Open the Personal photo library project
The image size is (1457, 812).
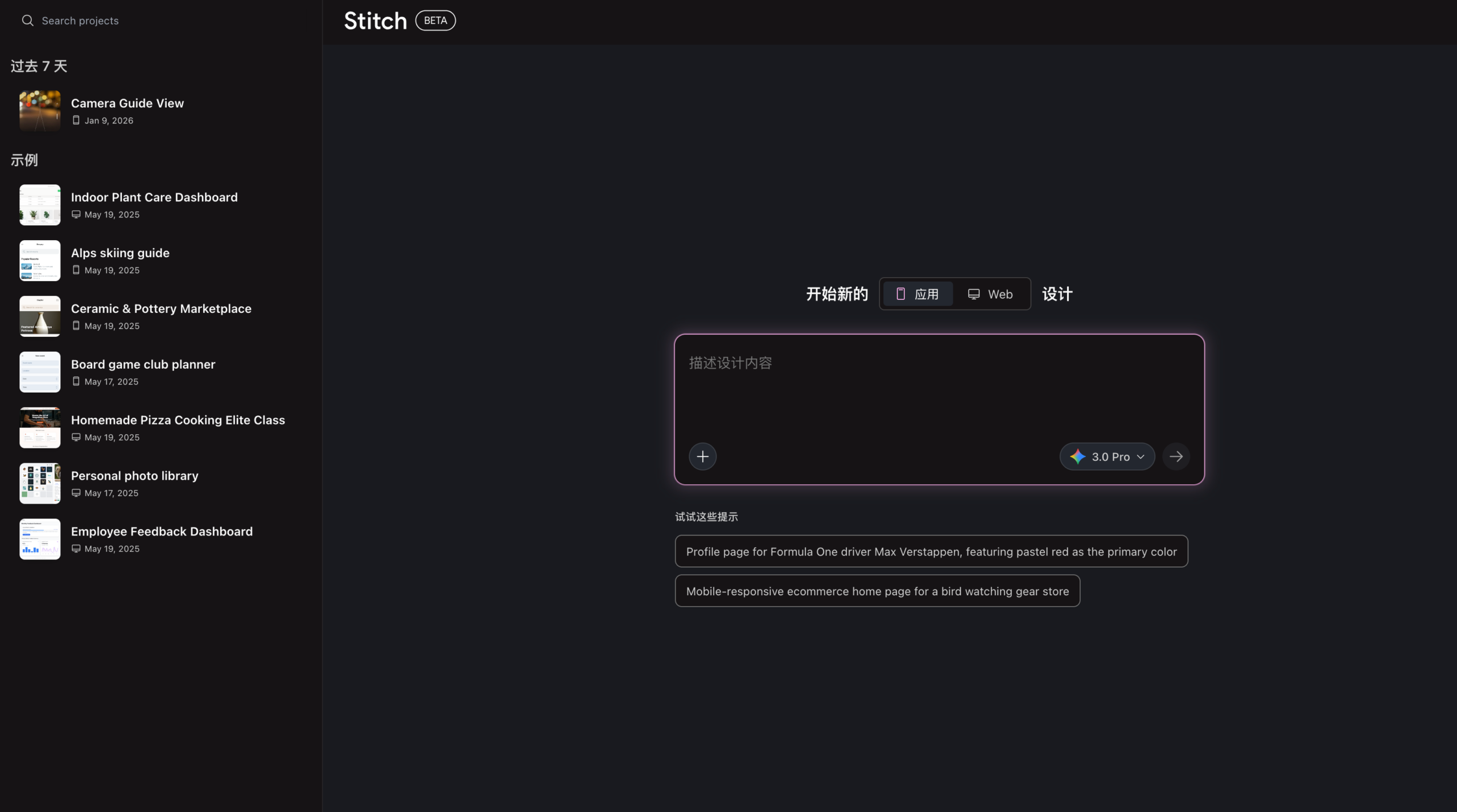click(134, 475)
